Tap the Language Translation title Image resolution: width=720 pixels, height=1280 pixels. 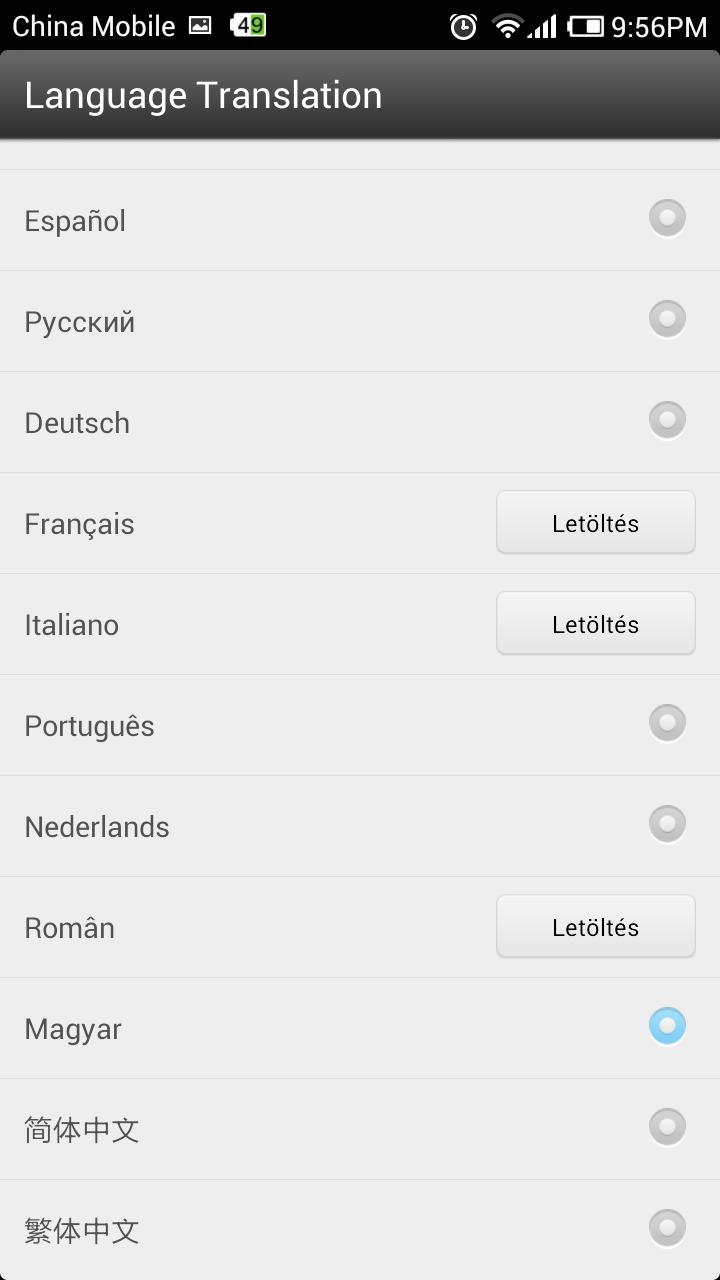click(203, 96)
